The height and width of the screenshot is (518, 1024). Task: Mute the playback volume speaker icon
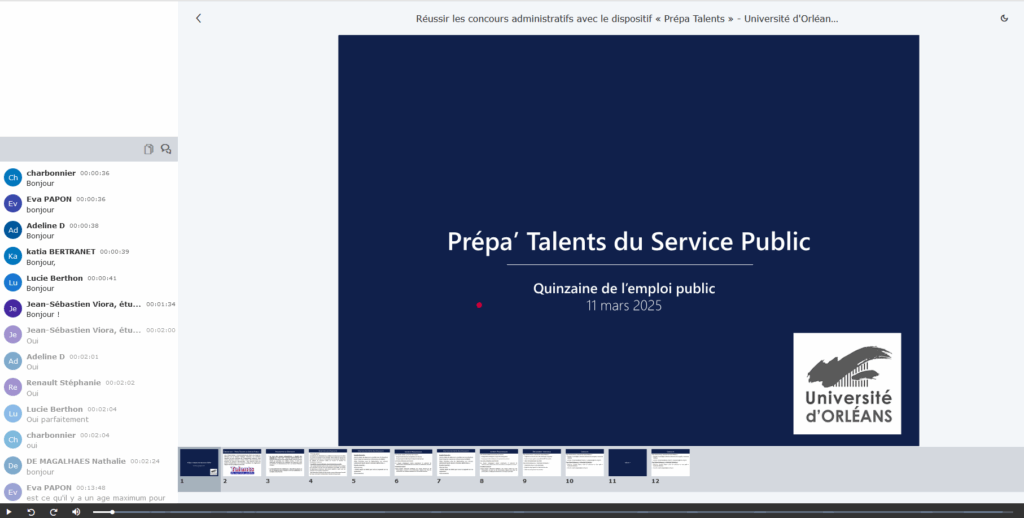tap(76, 511)
